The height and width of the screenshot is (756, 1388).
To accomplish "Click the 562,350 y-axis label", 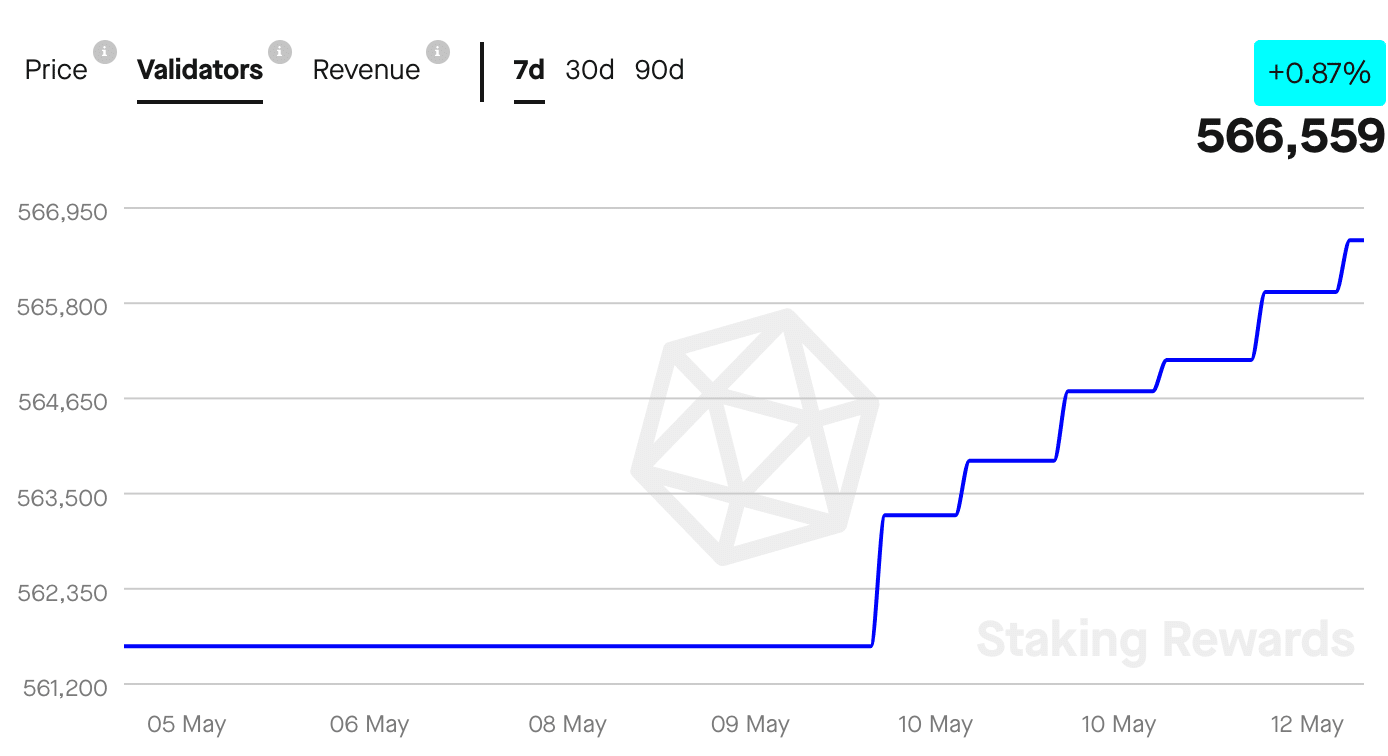I will click(62, 592).
